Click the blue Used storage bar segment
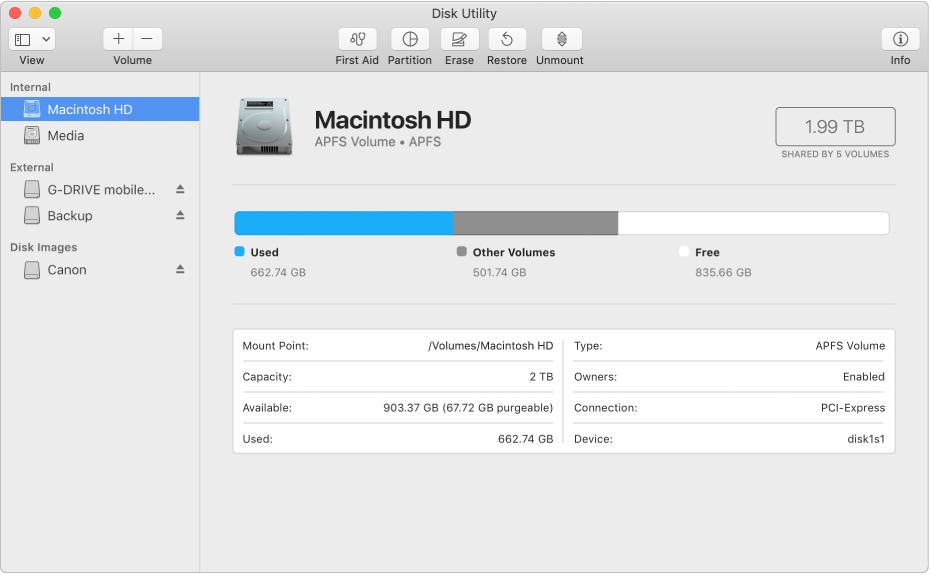The width and height of the screenshot is (931, 575). [343, 223]
